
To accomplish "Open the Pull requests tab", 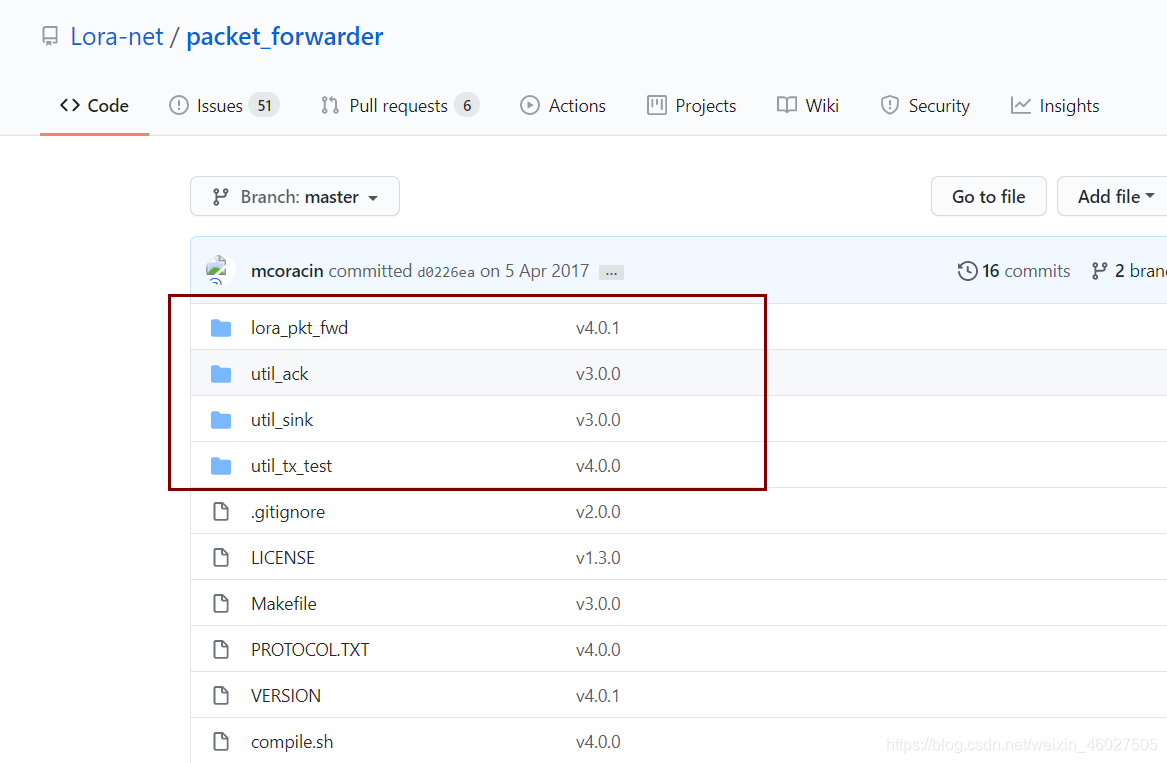I will (x=400, y=106).
